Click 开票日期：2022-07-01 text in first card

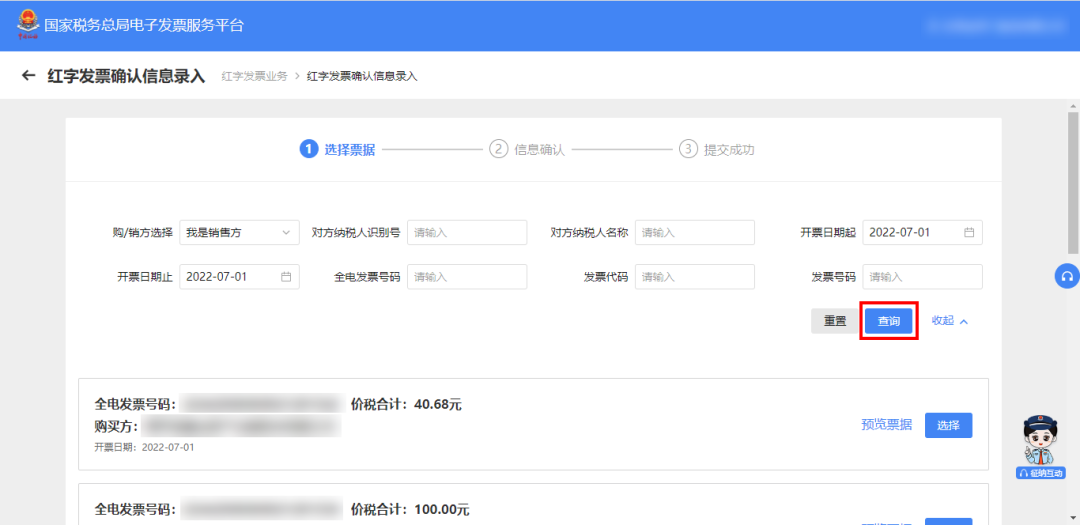click(x=145, y=447)
